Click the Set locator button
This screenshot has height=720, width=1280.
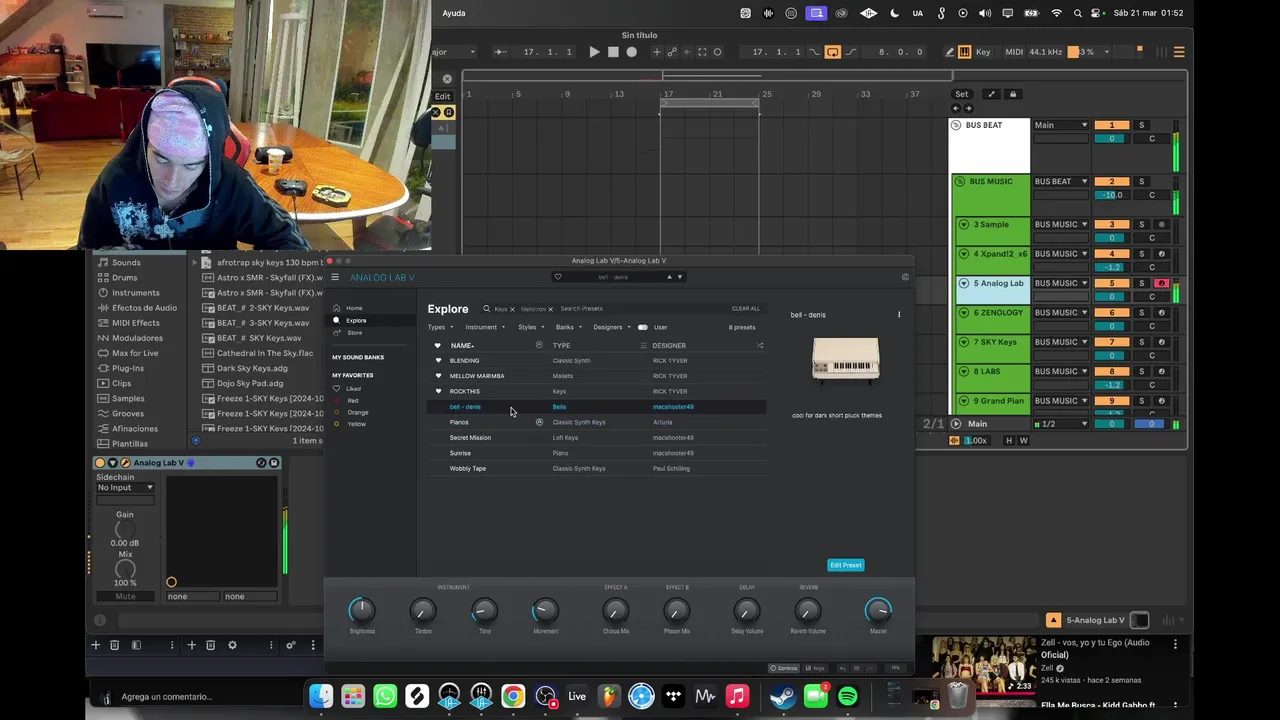(961, 94)
